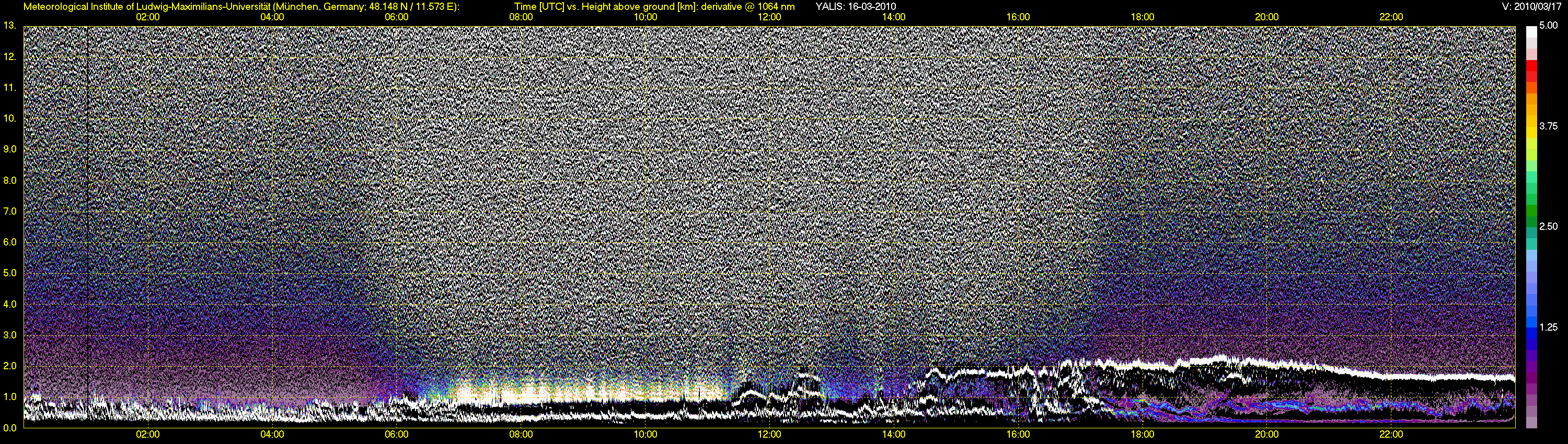Screen dimensions: 1568x444
Task: Click the 8.0 height axis label
Action: (10, 181)
